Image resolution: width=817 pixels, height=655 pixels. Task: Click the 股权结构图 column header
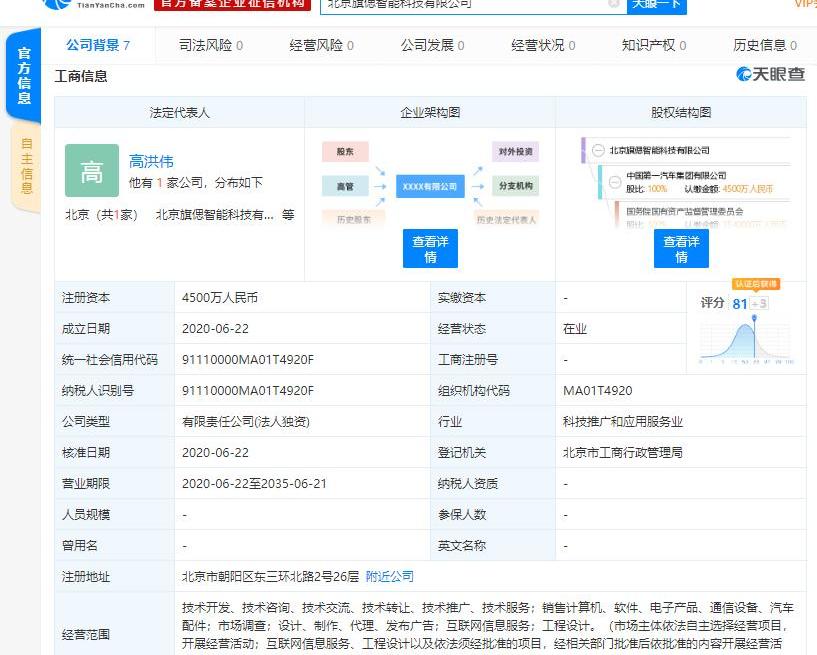tap(681, 112)
